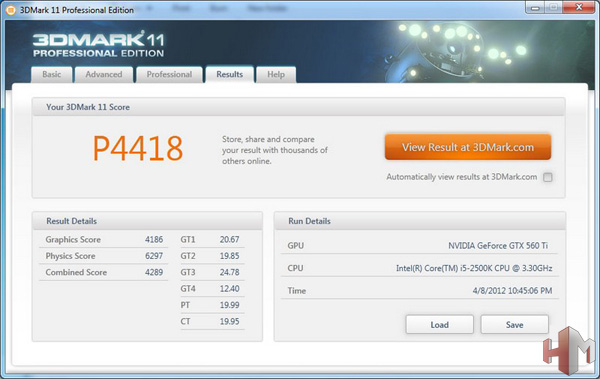Open the Advanced tab
Viewport: 600px width, 379px height.
tap(104, 75)
